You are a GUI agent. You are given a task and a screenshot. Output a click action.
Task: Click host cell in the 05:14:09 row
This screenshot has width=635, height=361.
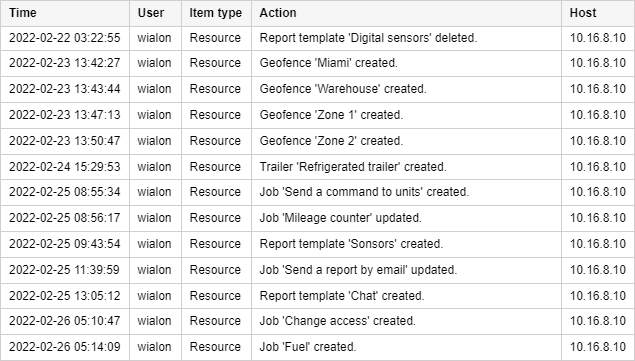(598, 347)
